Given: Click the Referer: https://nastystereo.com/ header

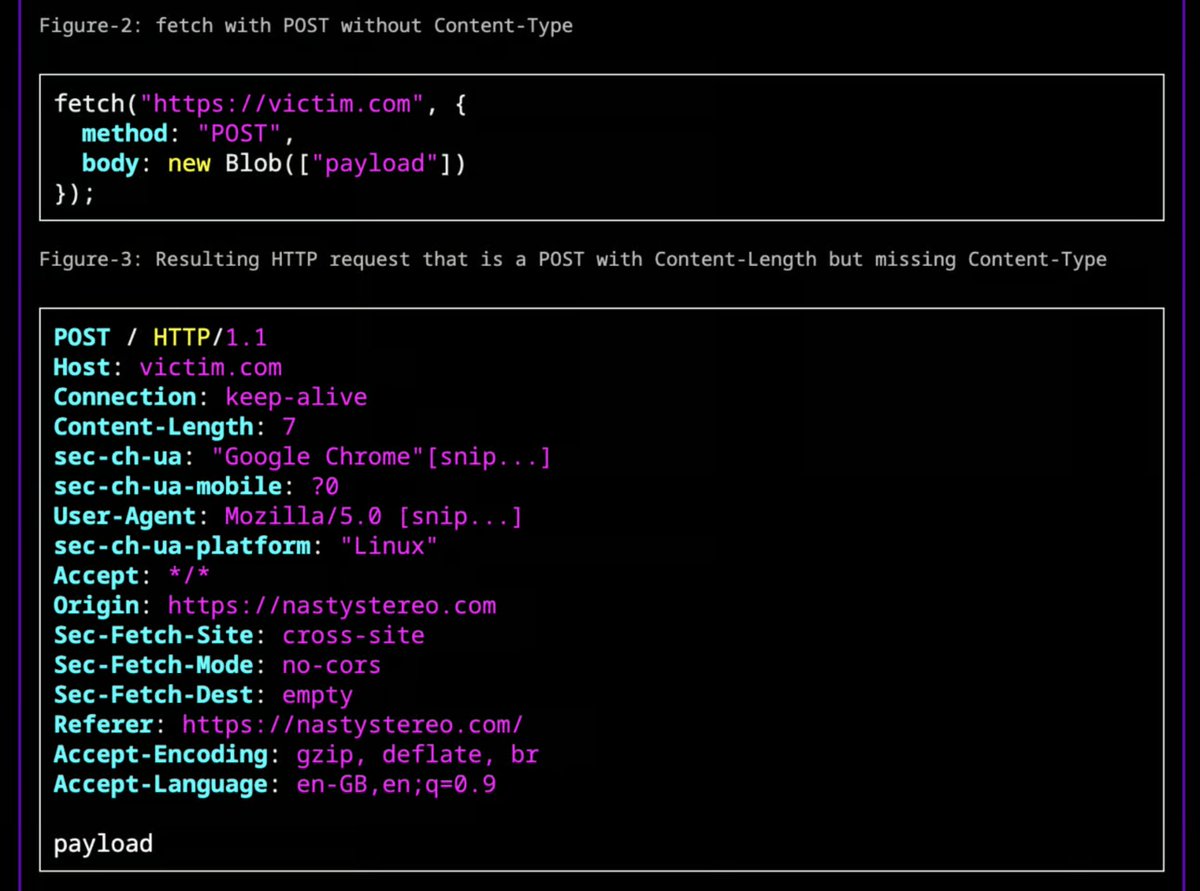Looking at the screenshot, I should [x=289, y=725].
